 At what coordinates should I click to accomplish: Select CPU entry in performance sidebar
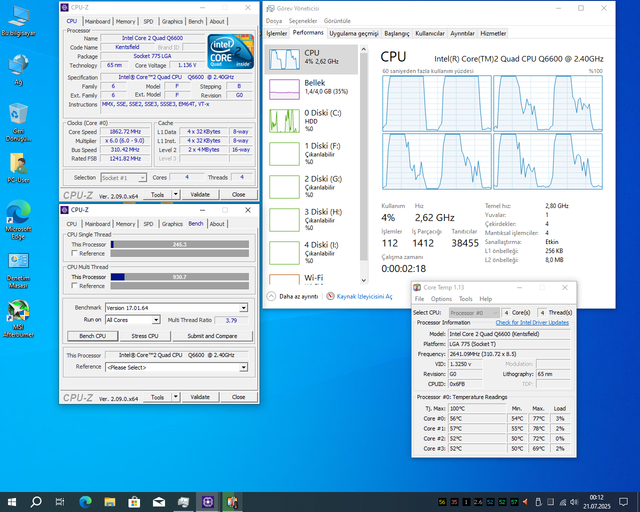(312, 59)
